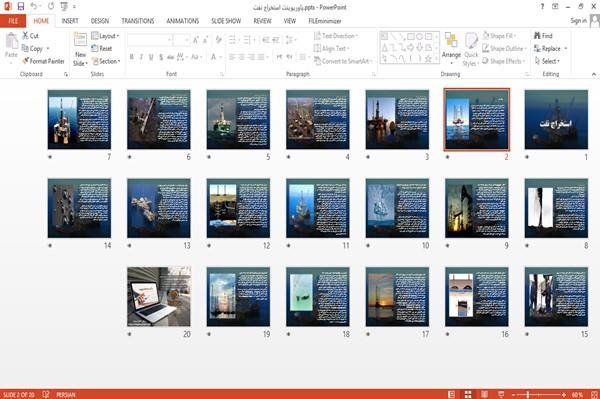Image resolution: width=600 pixels, height=399 pixels.
Task: Select the Format Painter tool
Action: [43, 61]
